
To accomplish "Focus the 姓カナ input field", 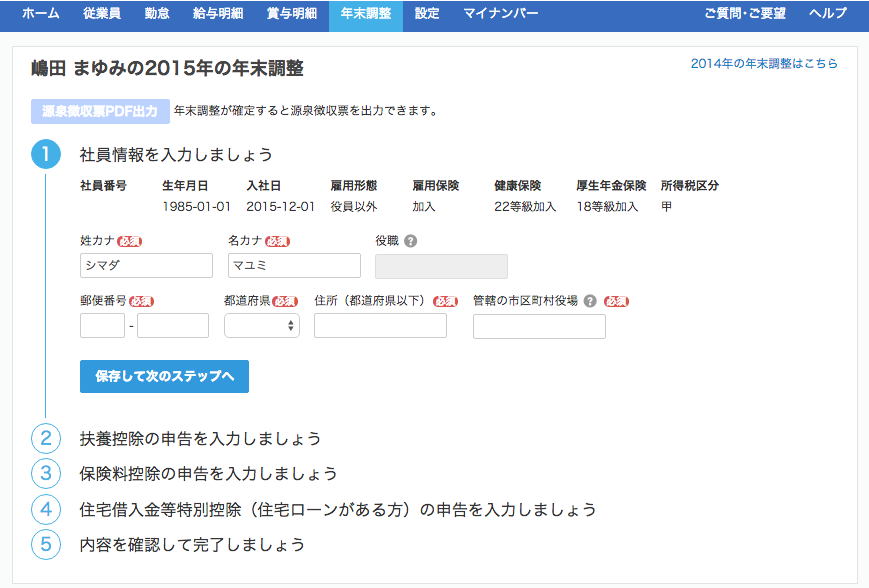I will tap(146, 265).
